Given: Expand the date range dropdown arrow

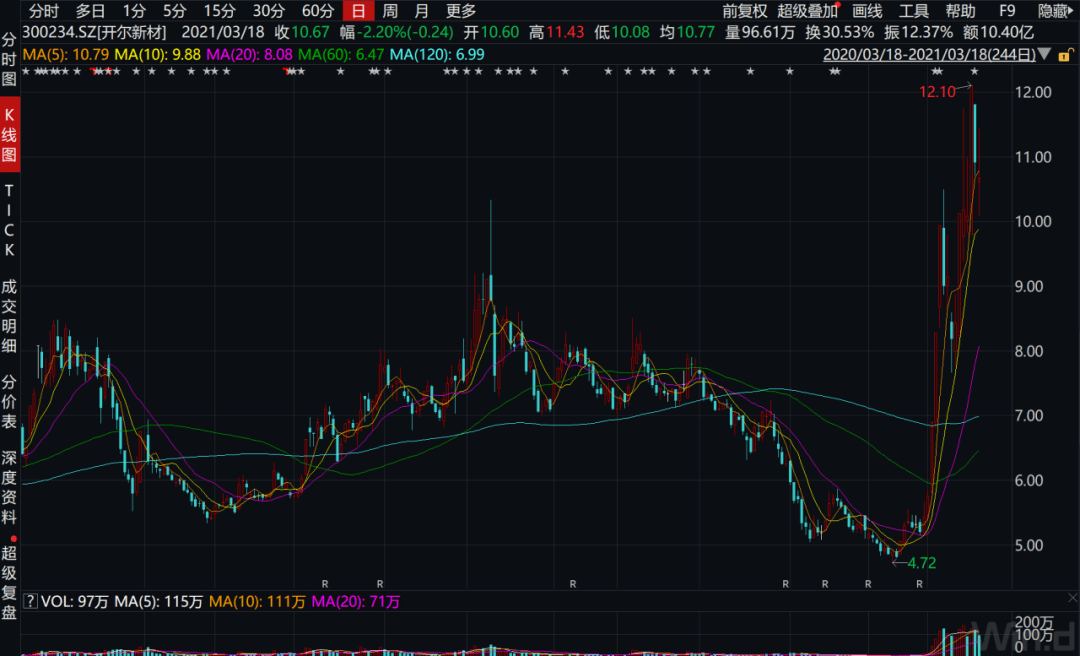Looking at the screenshot, I should click(x=1045, y=54).
